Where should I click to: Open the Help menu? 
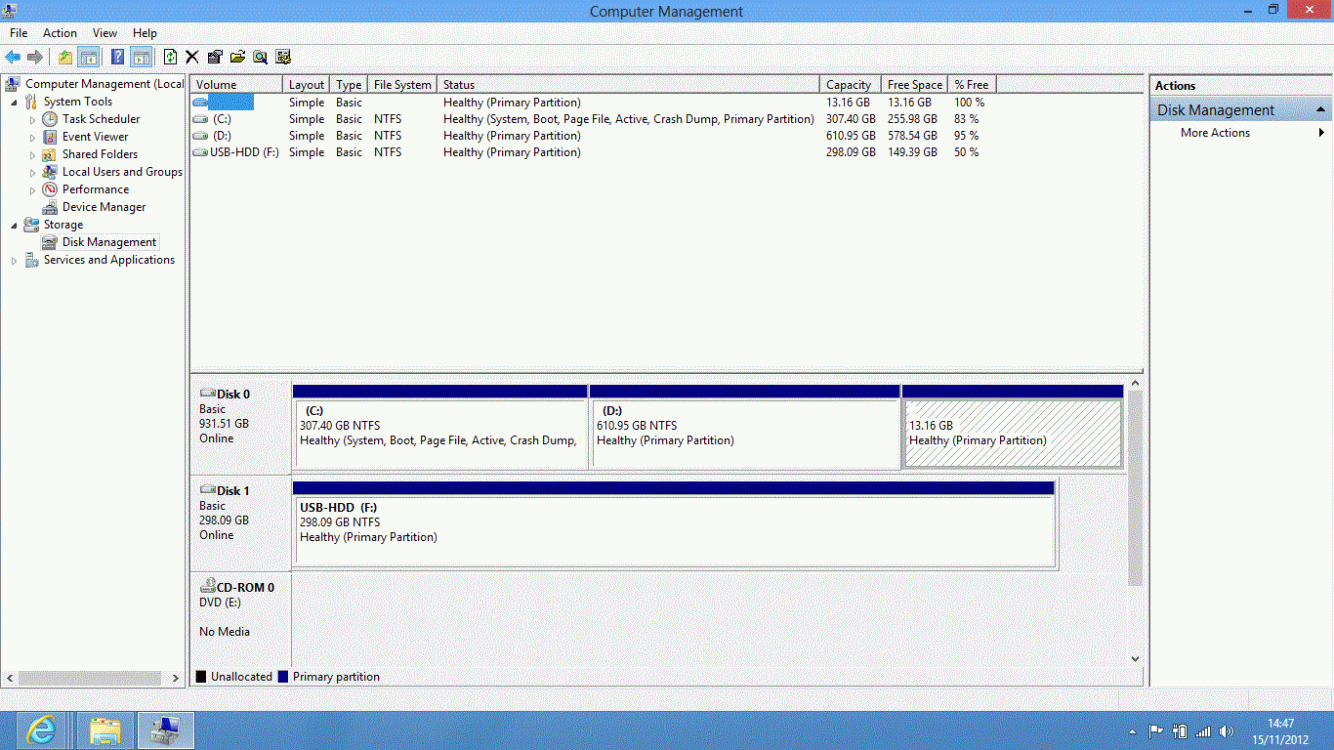point(145,33)
